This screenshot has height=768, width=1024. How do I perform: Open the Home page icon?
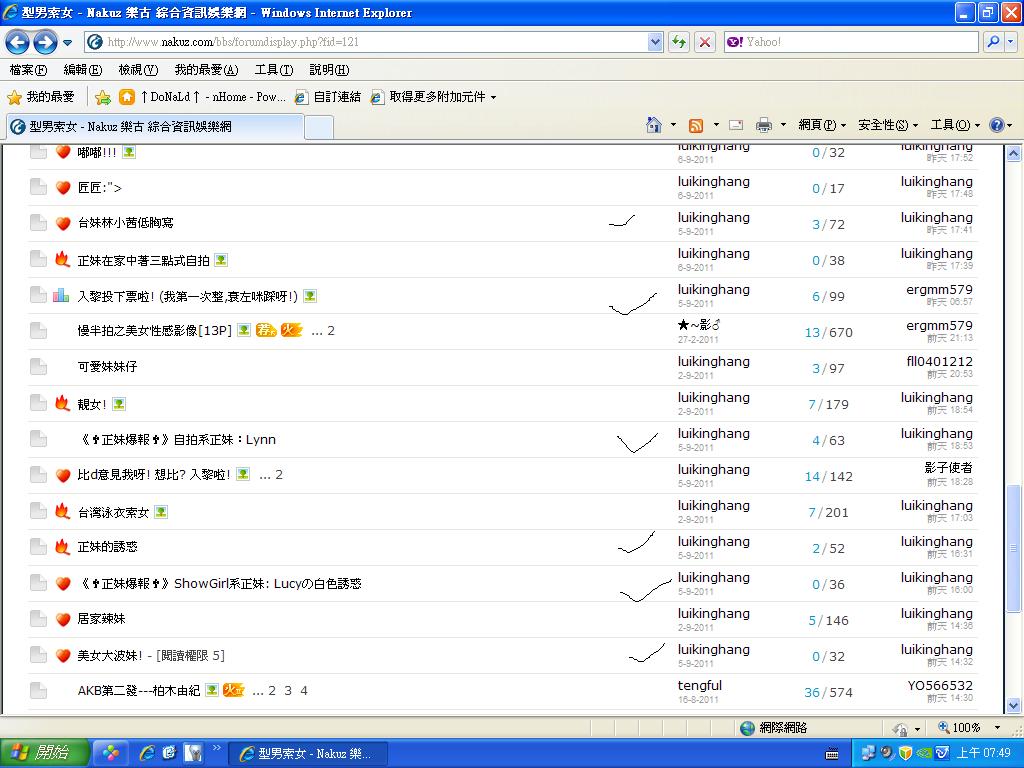tap(654, 125)
